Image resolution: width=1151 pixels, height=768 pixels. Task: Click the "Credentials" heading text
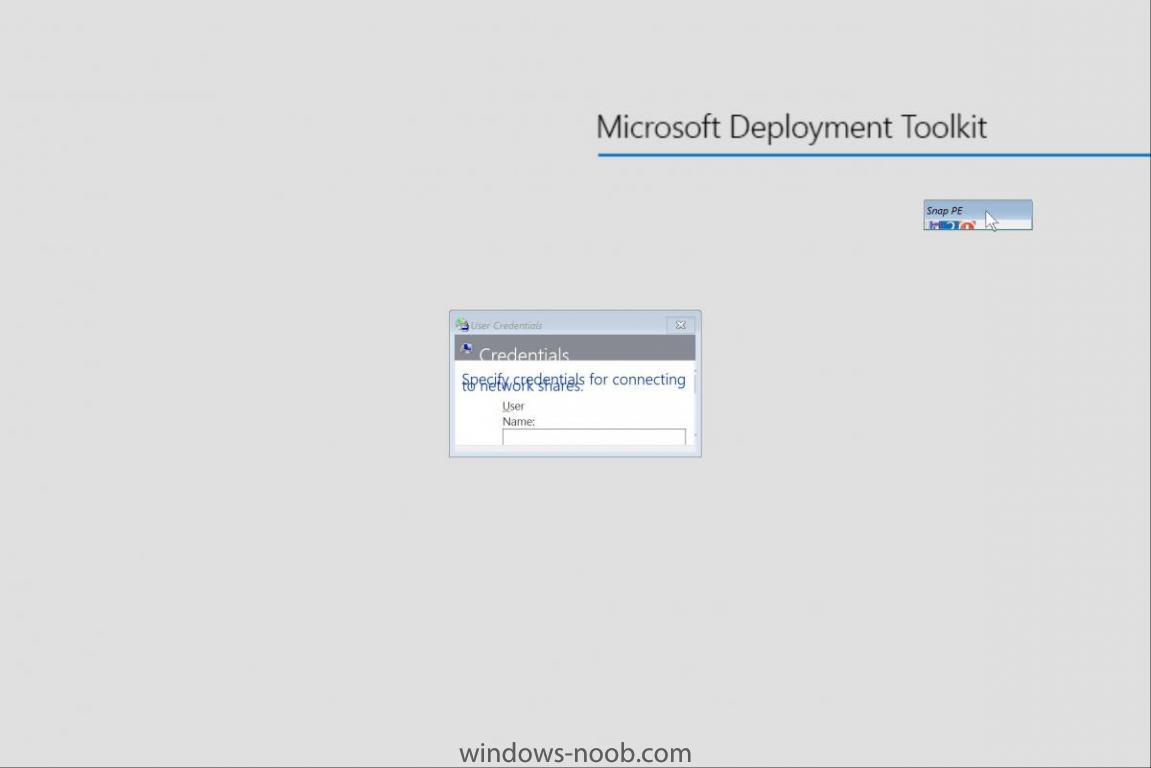point(524,355)
